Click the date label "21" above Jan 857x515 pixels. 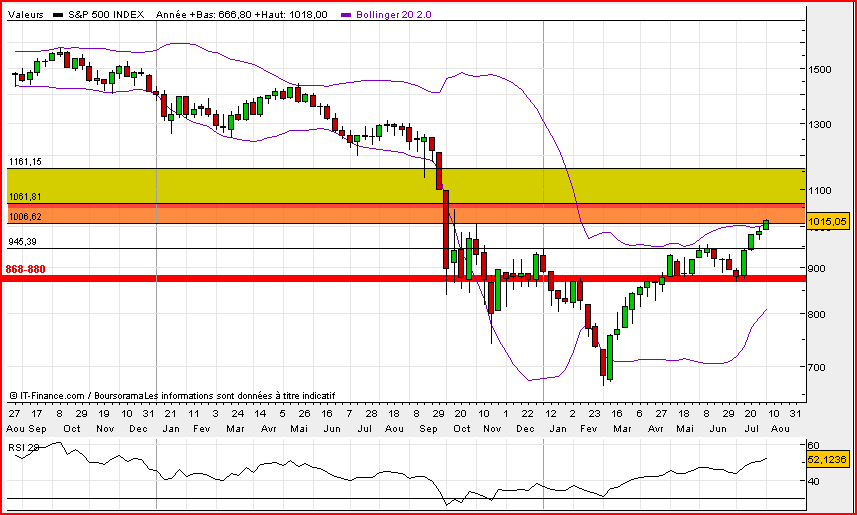pos(171,413)
